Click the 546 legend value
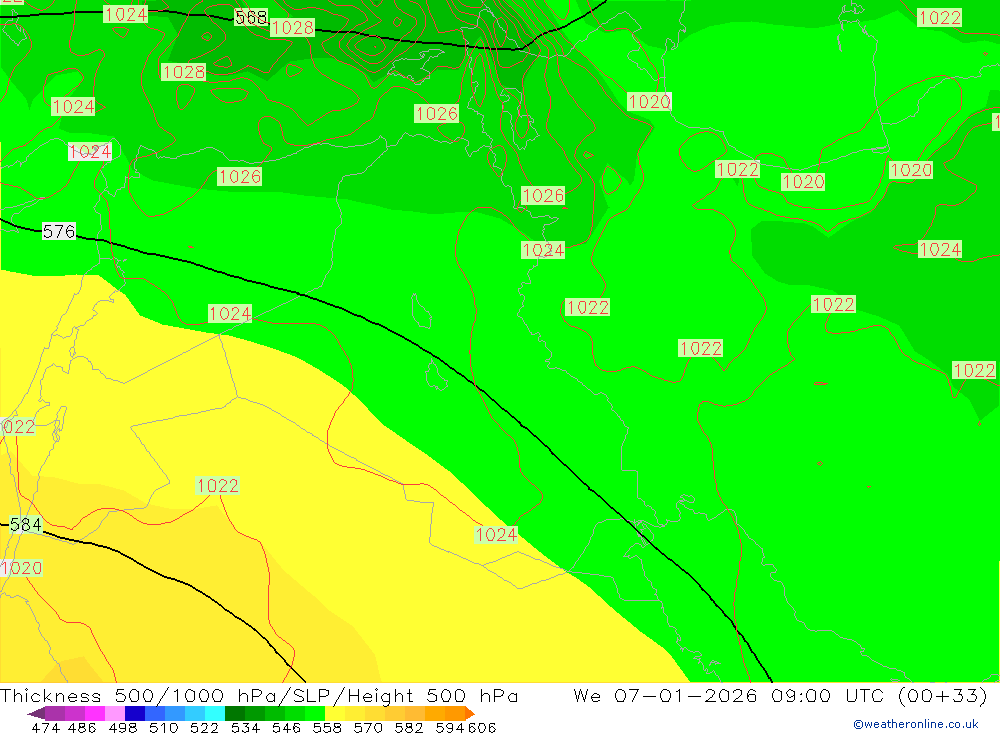The width and height of the screenshot is (1000, 733). coord(286,727)
